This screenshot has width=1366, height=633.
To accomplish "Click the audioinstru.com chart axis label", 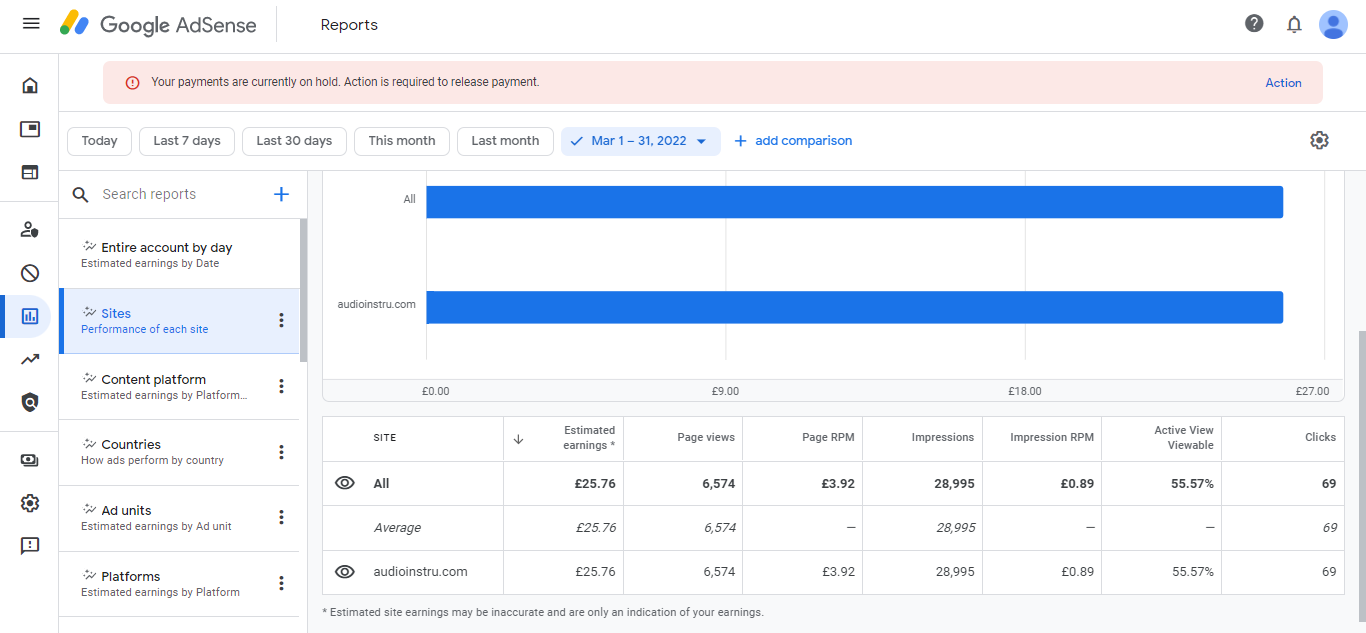I will (376, 305).
